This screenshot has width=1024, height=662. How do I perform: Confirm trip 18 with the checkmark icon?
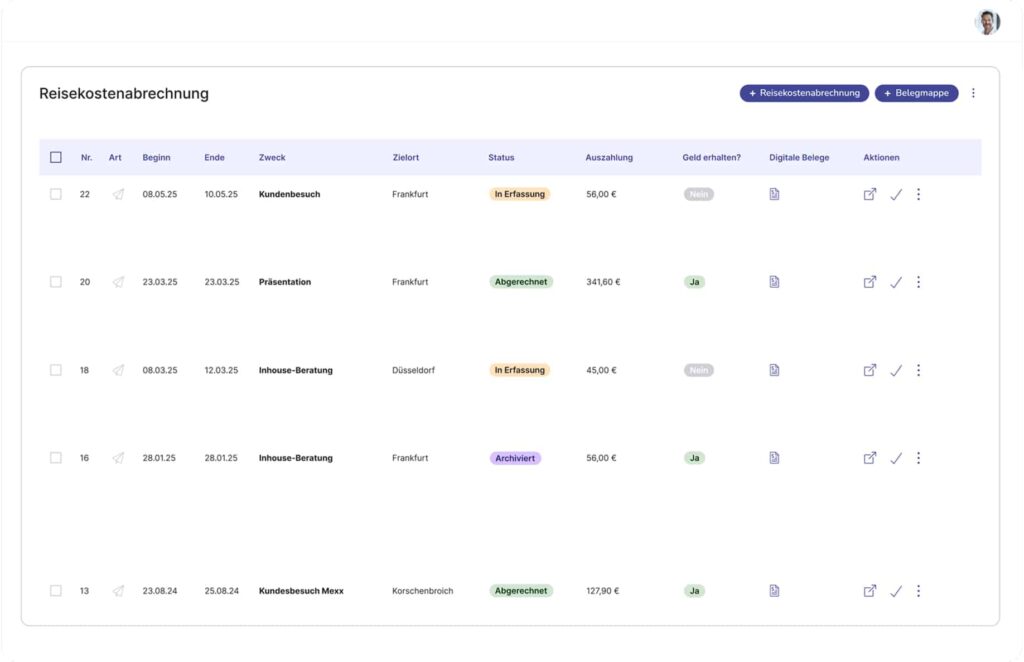pos(896,370)
